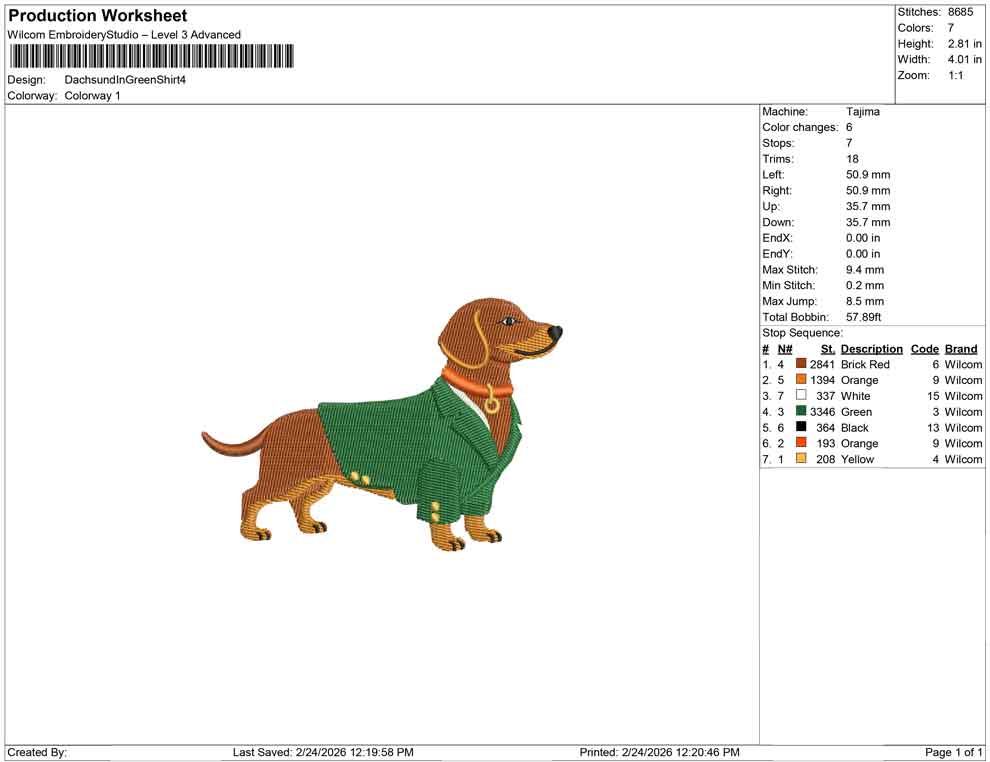Click the Brick Red thread color swatch
Image resolution: width=990 pixels, height=762 pixels.
click(x=799, y=364)
